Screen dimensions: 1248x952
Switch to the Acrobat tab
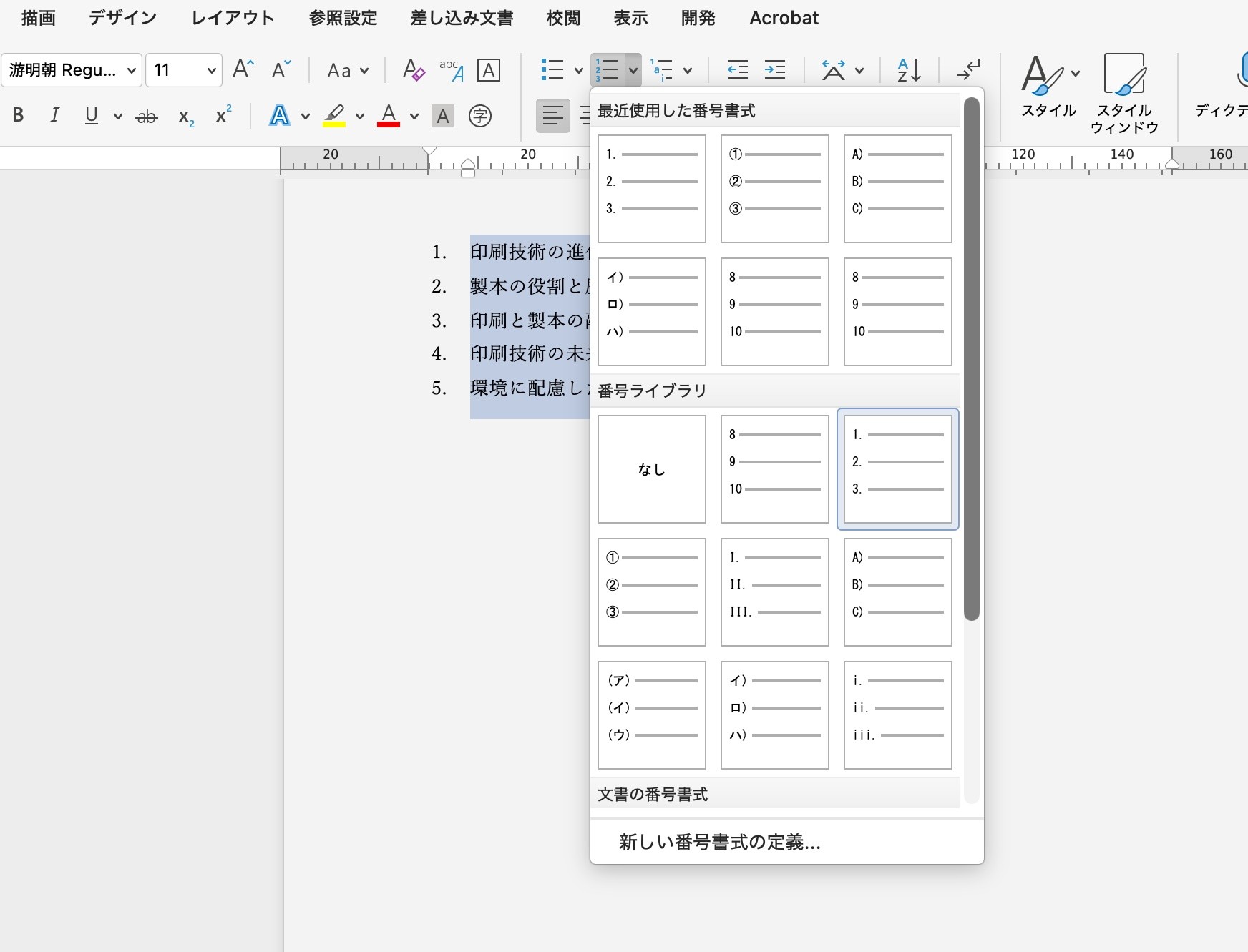pos(784,18)
